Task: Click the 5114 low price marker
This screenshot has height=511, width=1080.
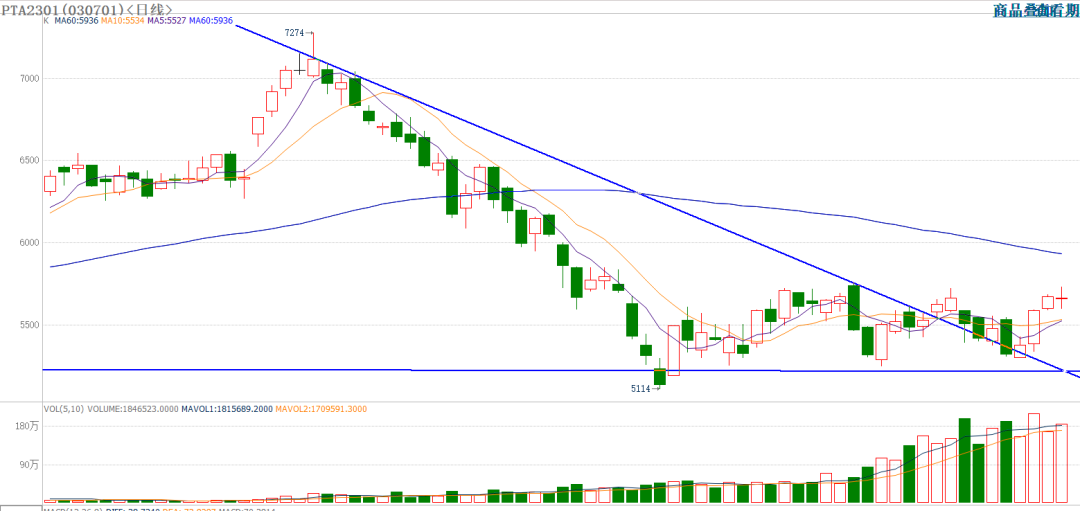Action: [x=641, y=388]
